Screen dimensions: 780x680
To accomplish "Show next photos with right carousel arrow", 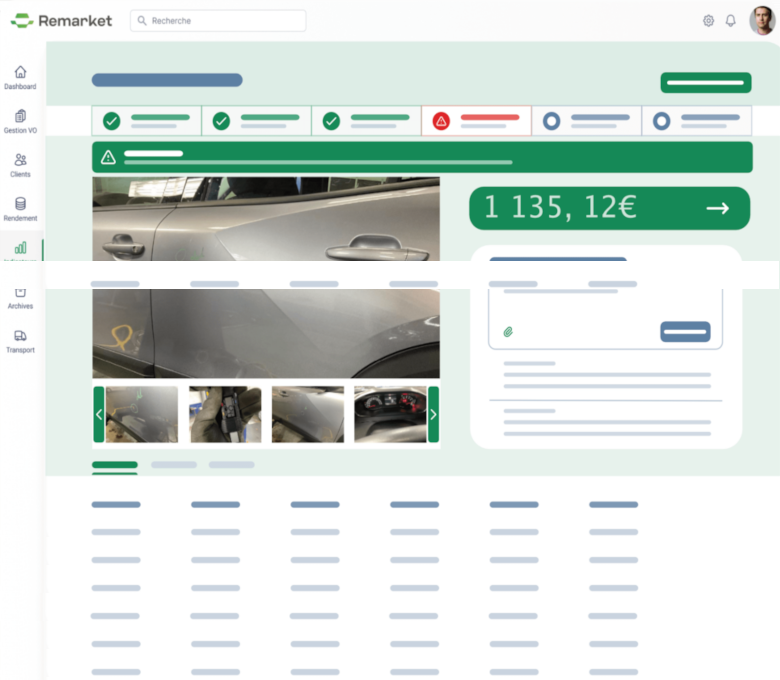I will click(x=433, y=414).
